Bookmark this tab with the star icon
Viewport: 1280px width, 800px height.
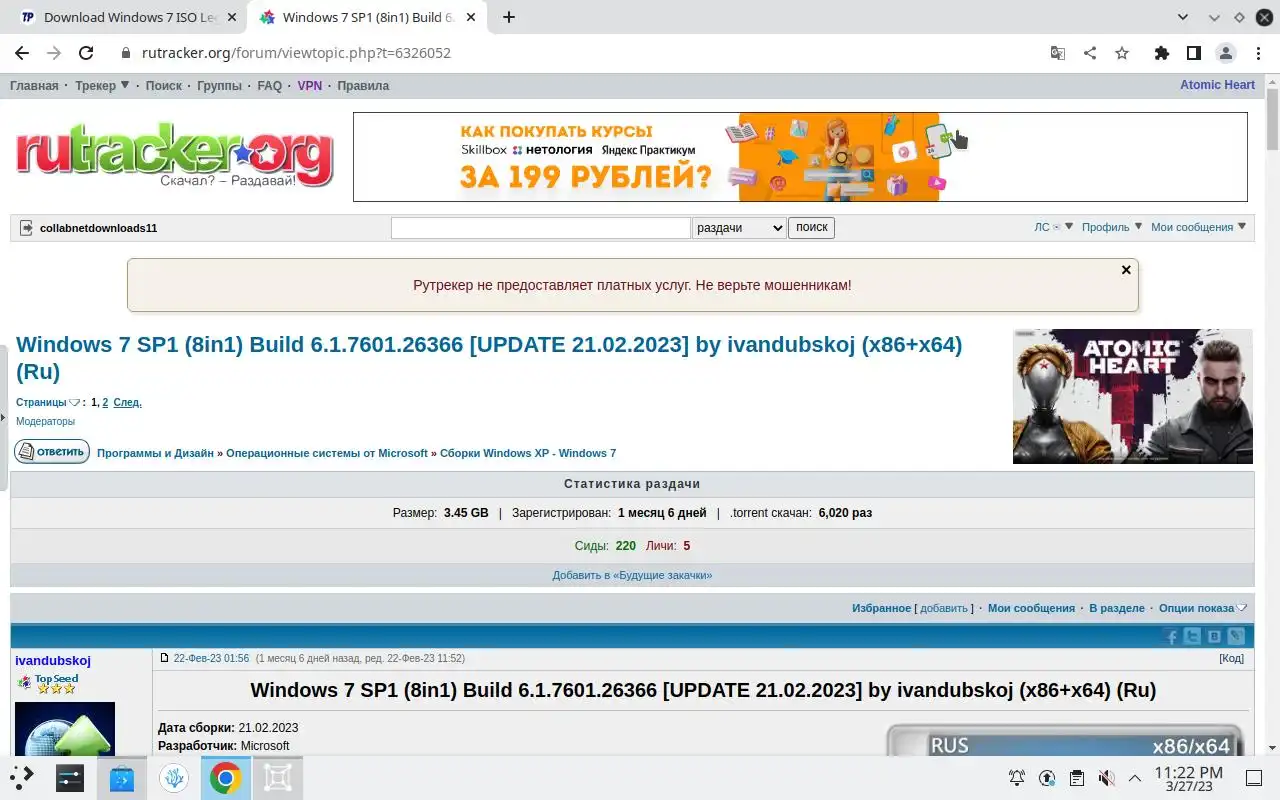1122,53
